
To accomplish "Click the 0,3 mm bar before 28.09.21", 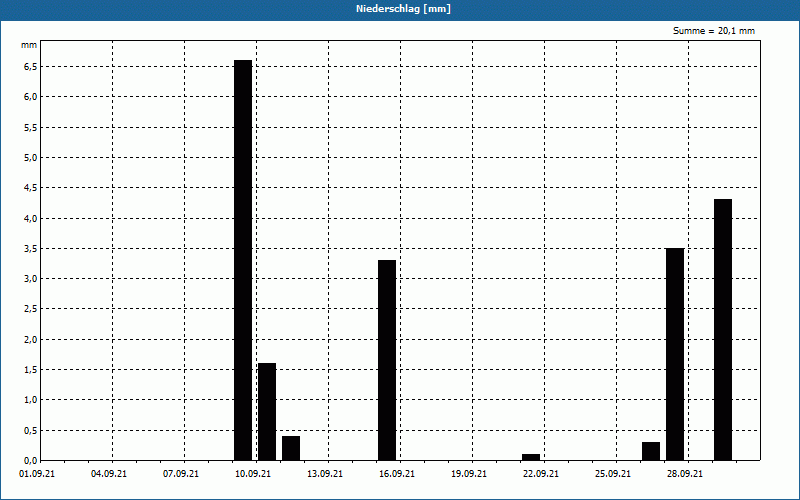I will 651,451.
